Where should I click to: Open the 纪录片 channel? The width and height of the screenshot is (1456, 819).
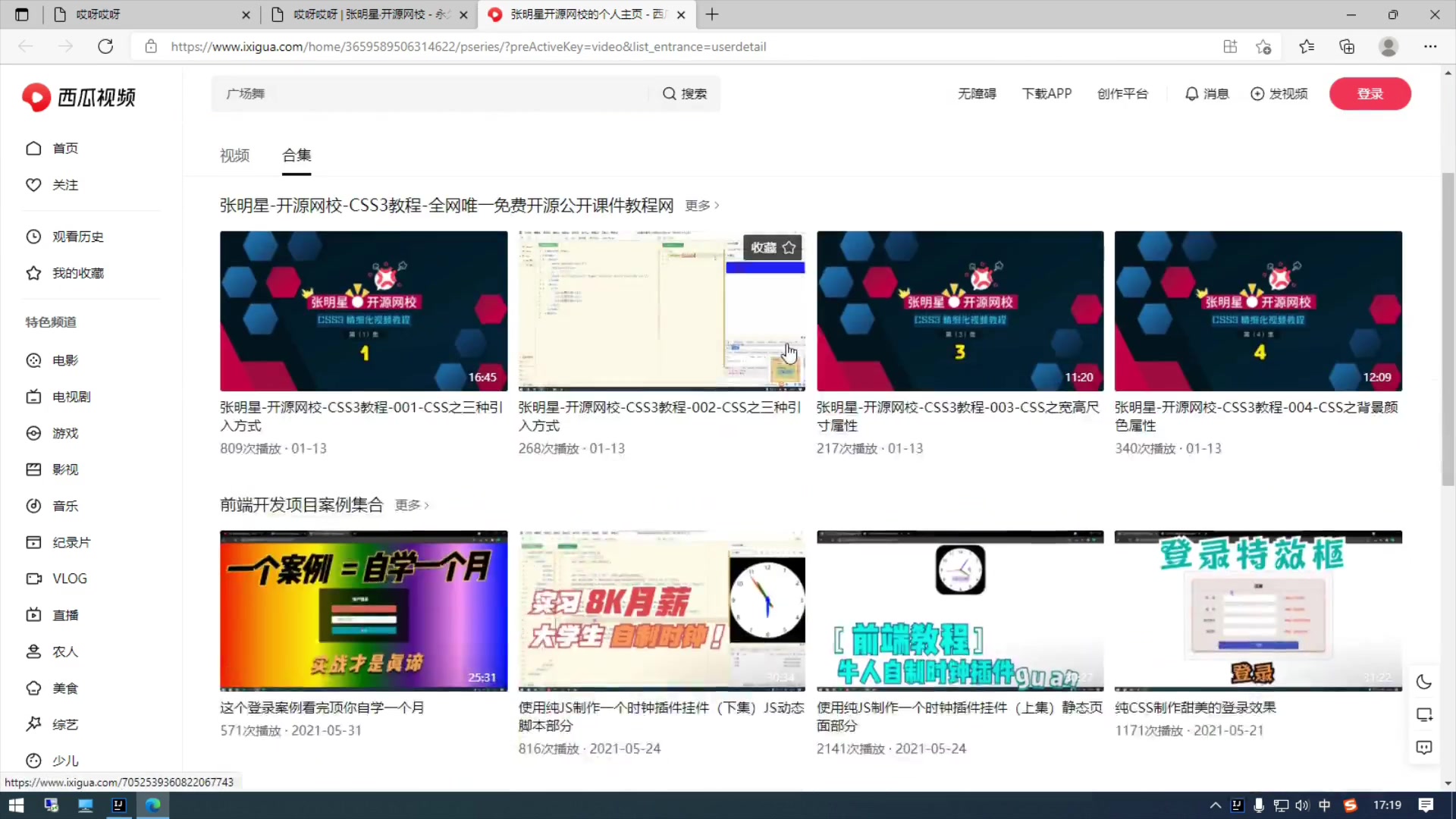coord(58,542)
